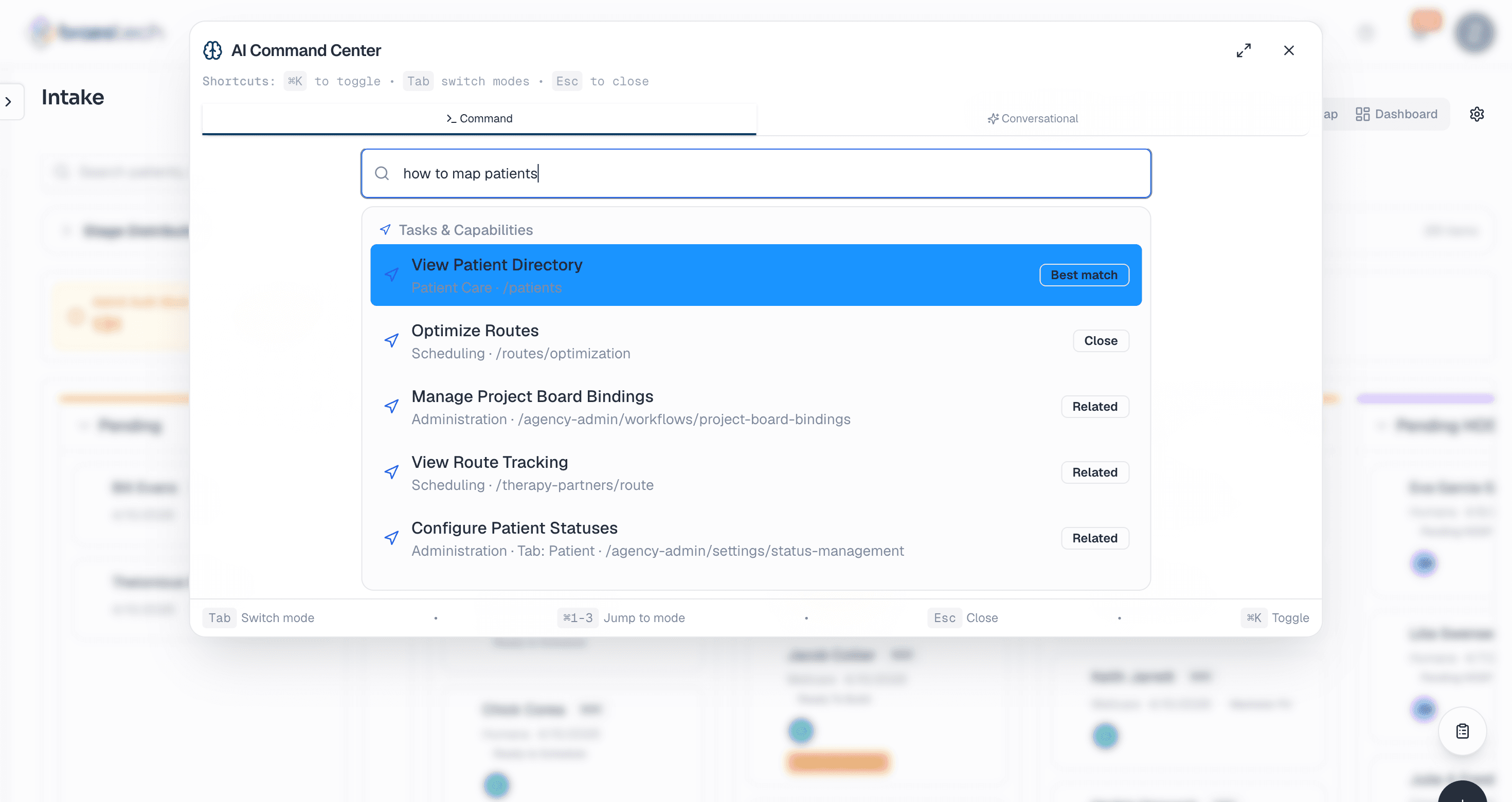Click the Jump to mode footer hint
This screenshot has width=1512, height=802.
(621, 618)
